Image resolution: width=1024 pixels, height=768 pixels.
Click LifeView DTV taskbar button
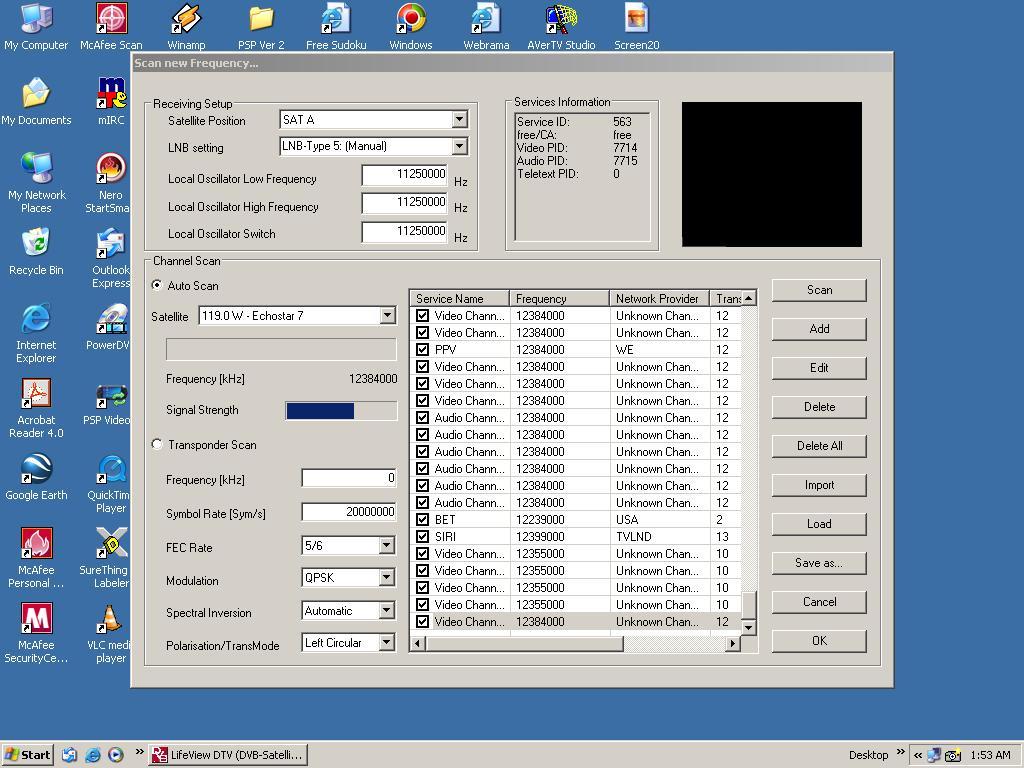pos(227,754)
